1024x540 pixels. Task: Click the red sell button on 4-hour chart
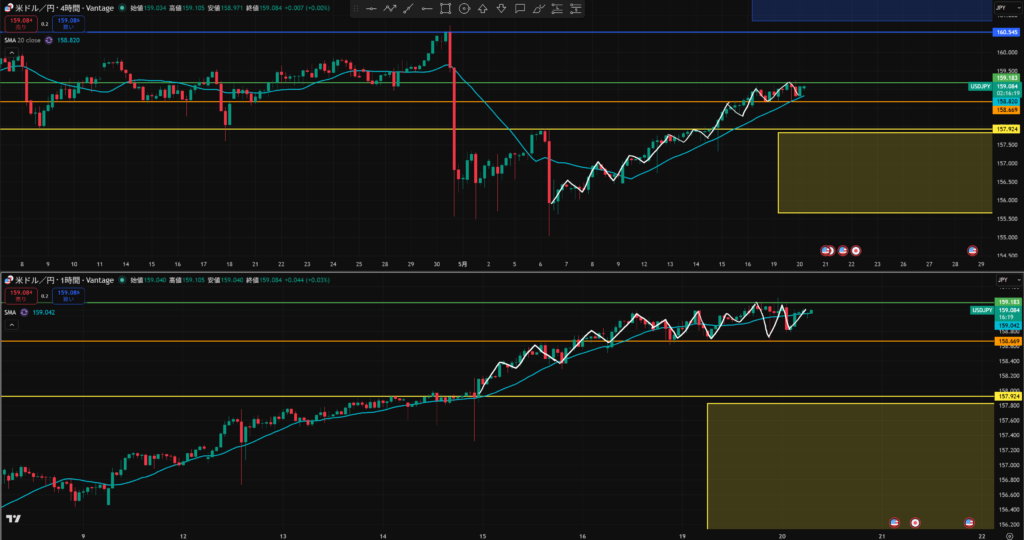pos(21,24)
